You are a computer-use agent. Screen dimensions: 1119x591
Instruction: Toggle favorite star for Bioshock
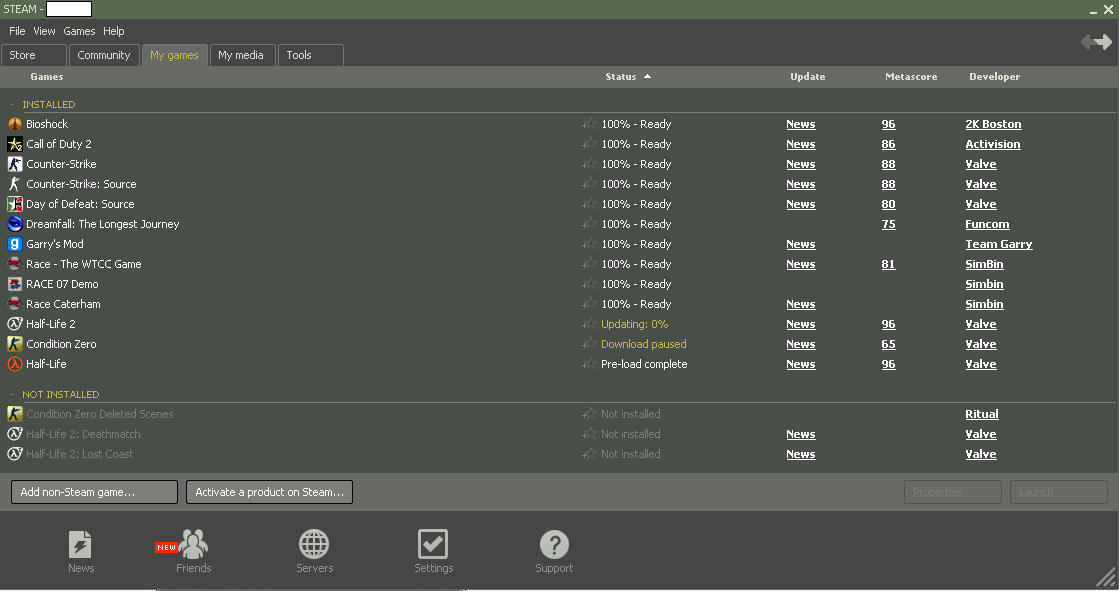pyautogui.click(x=589, y=124)
